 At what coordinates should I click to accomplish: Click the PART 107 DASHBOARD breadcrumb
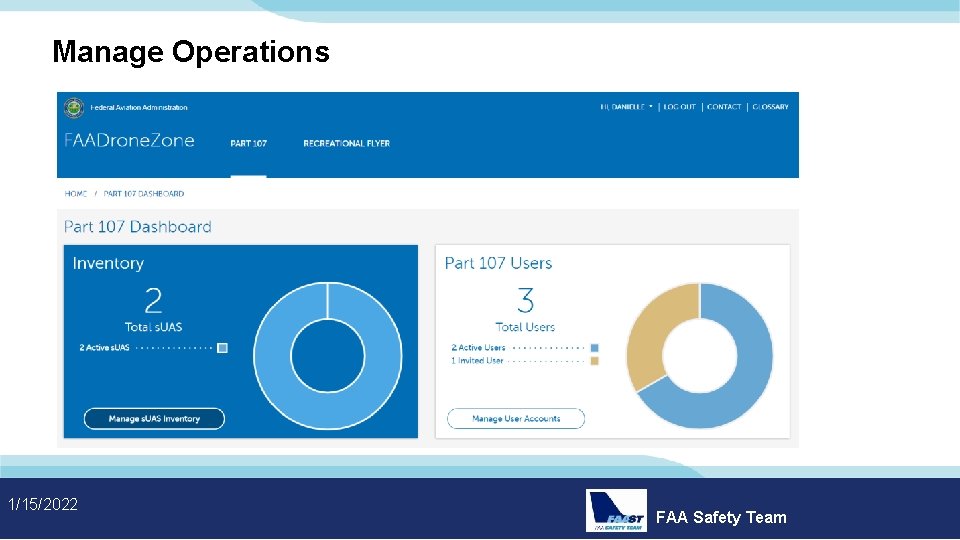click(143, 193)
